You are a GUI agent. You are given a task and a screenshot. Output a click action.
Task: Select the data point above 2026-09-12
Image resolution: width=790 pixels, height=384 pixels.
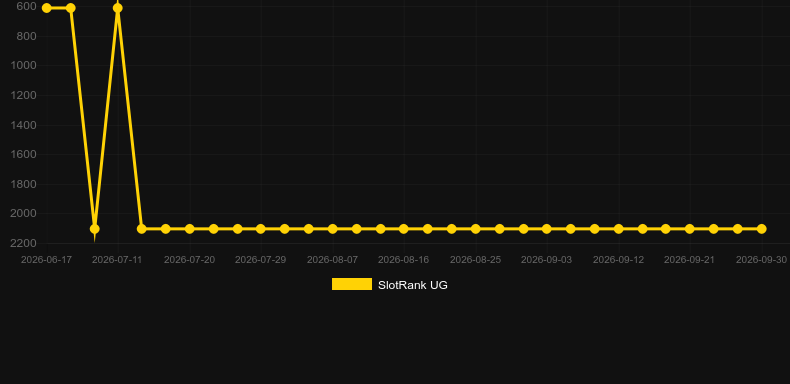(x=619, y=229)
